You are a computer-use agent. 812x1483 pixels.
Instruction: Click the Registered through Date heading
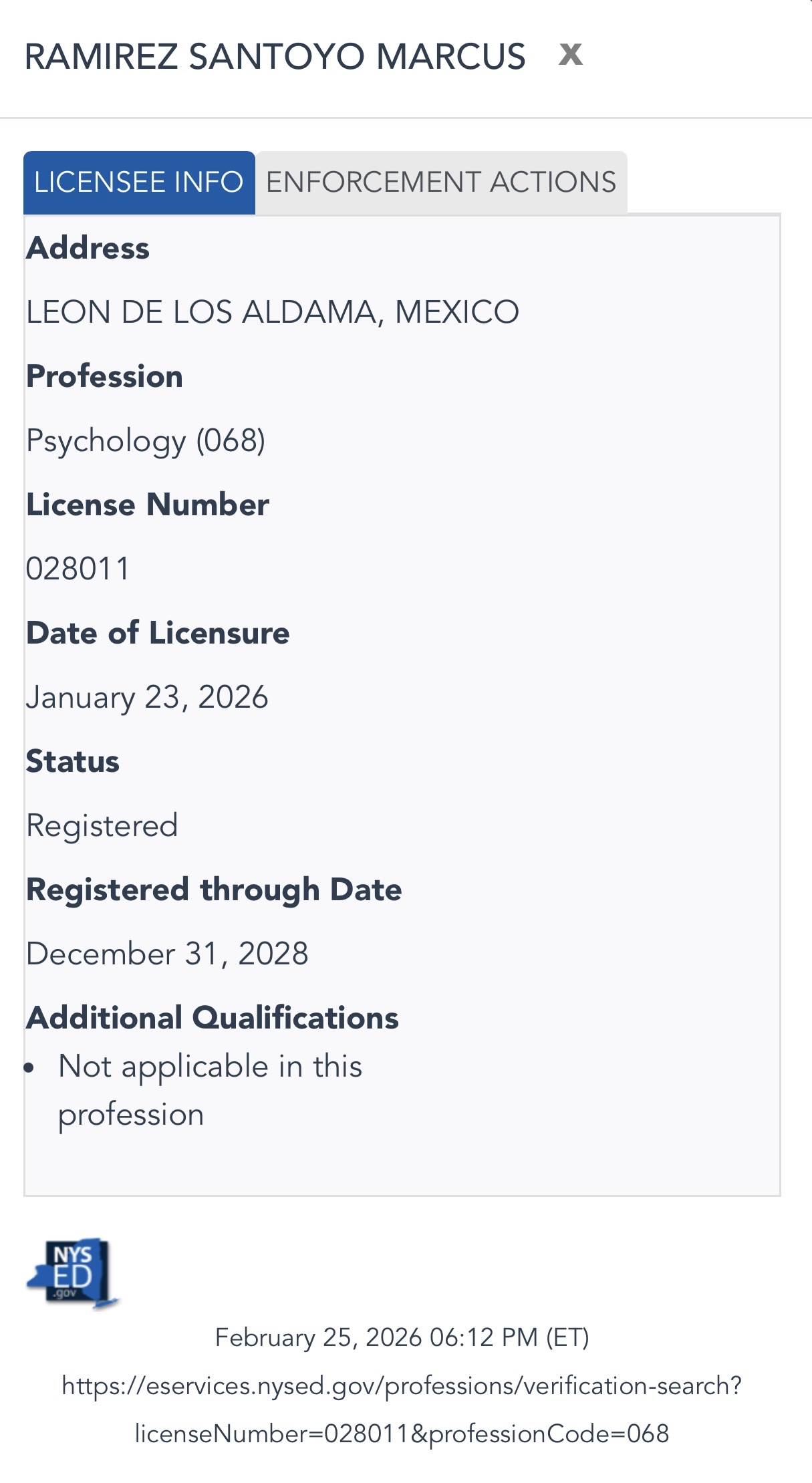214,890
